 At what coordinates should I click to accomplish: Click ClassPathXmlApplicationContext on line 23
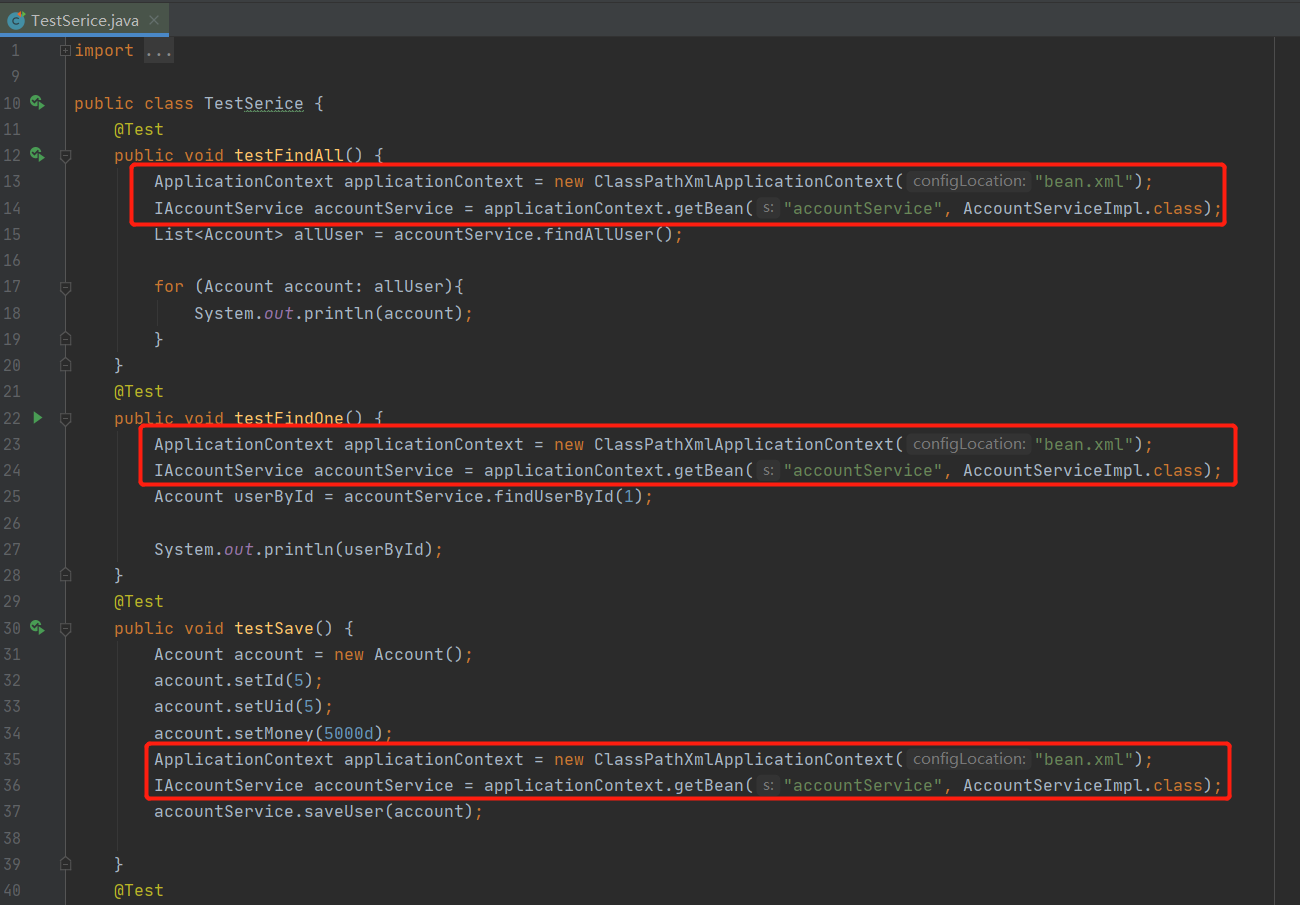(743, 444)
